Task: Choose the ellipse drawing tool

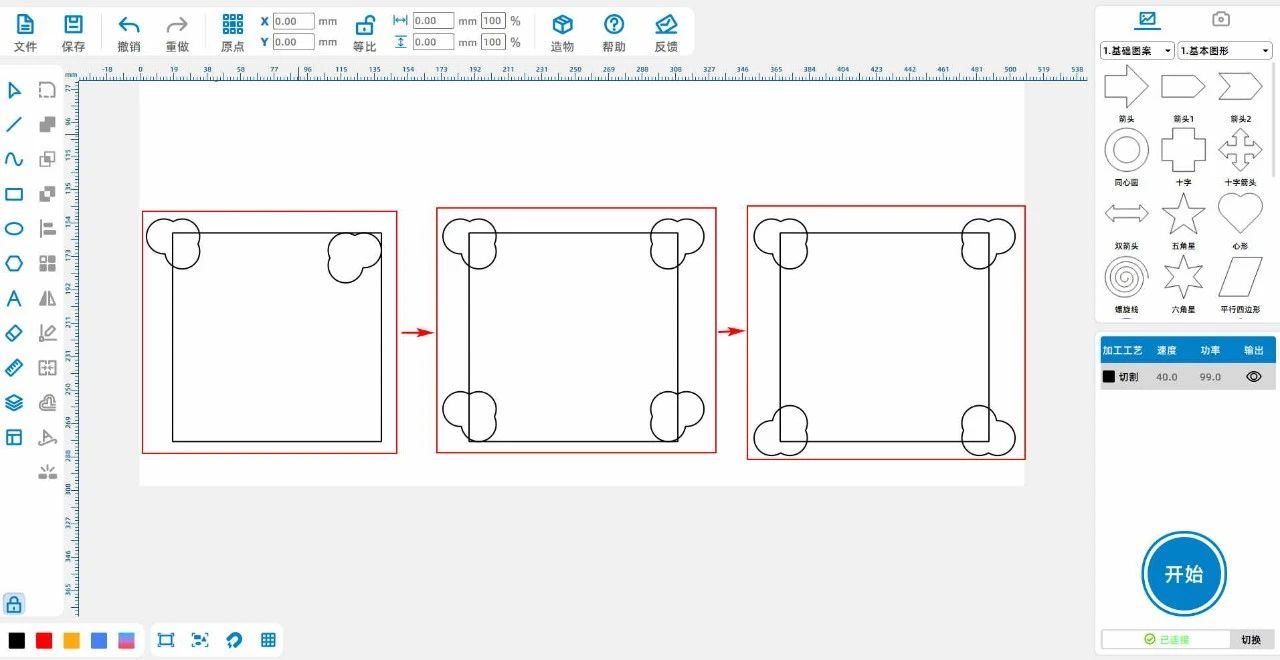Action: pyautogui.click(x=14, y=229)
